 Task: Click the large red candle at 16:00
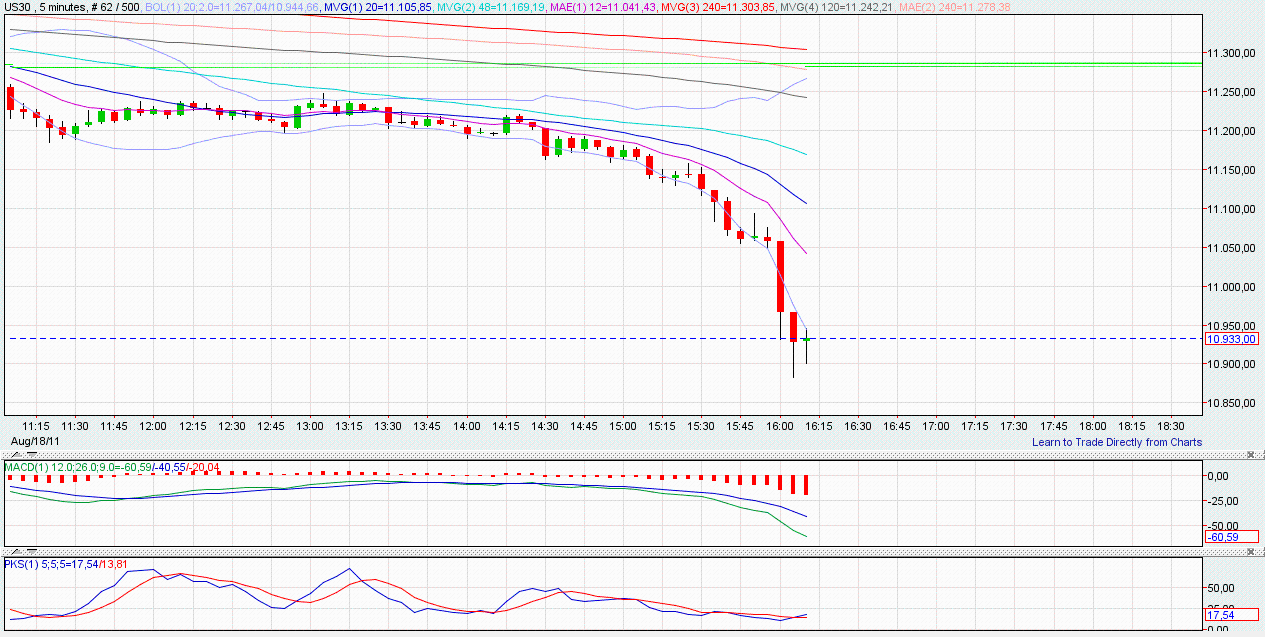pos(781,276)
